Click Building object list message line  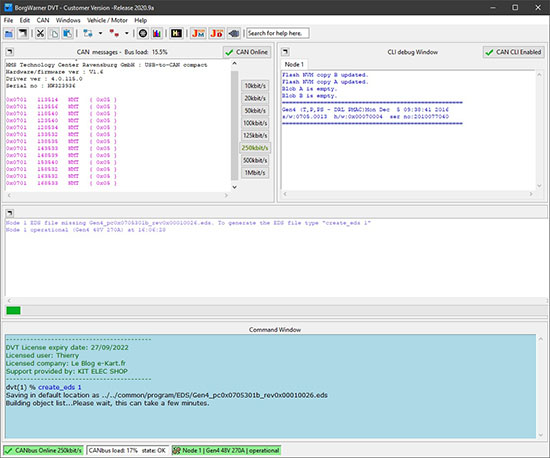[x=107, y=403]
